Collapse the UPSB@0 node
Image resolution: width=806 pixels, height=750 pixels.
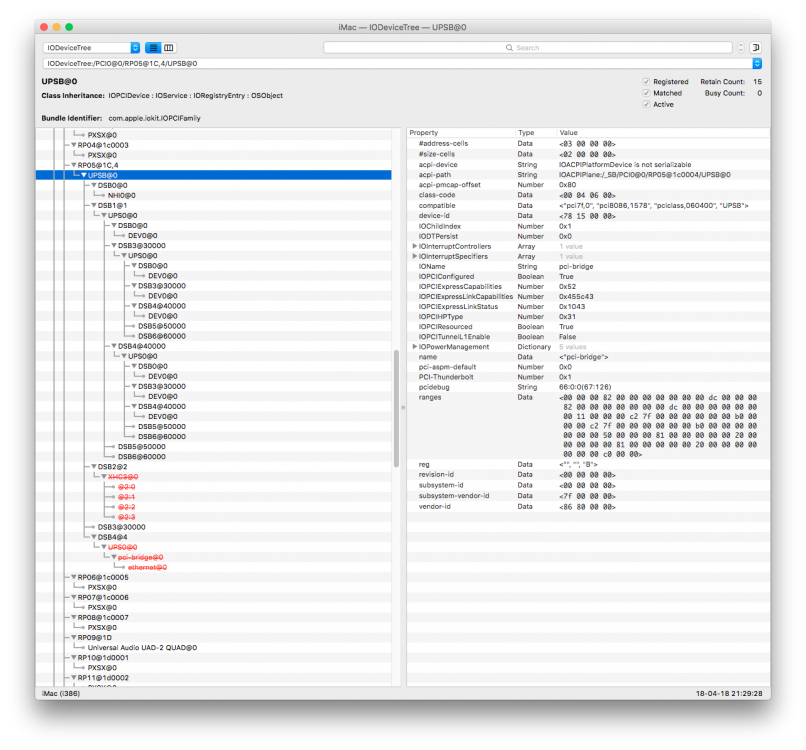click(84, 175)
